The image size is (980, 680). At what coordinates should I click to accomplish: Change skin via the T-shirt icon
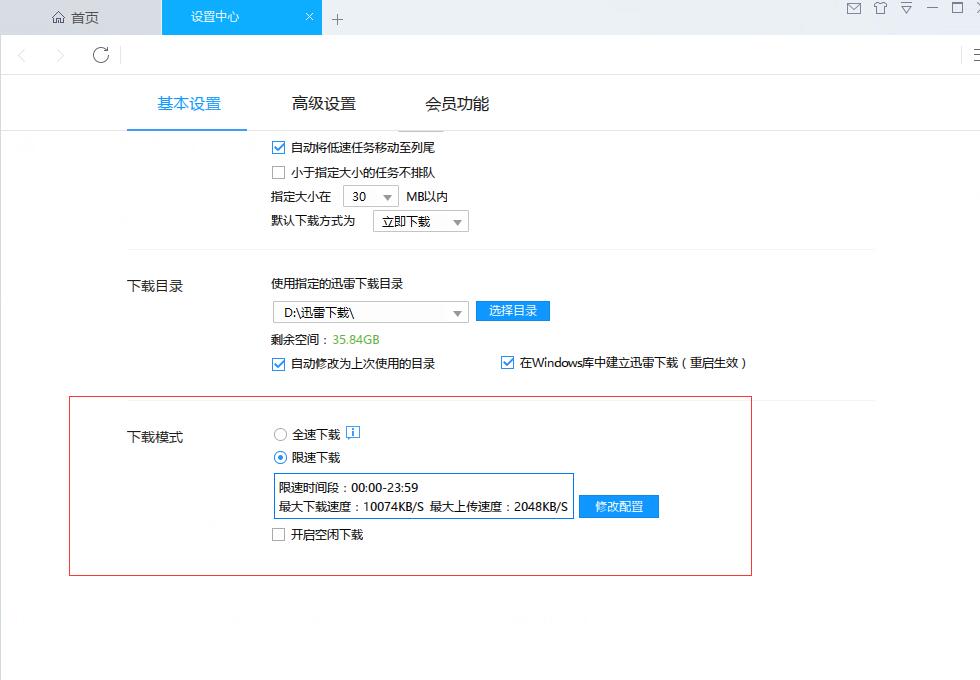pyautogui.click(x=880, y=8)
